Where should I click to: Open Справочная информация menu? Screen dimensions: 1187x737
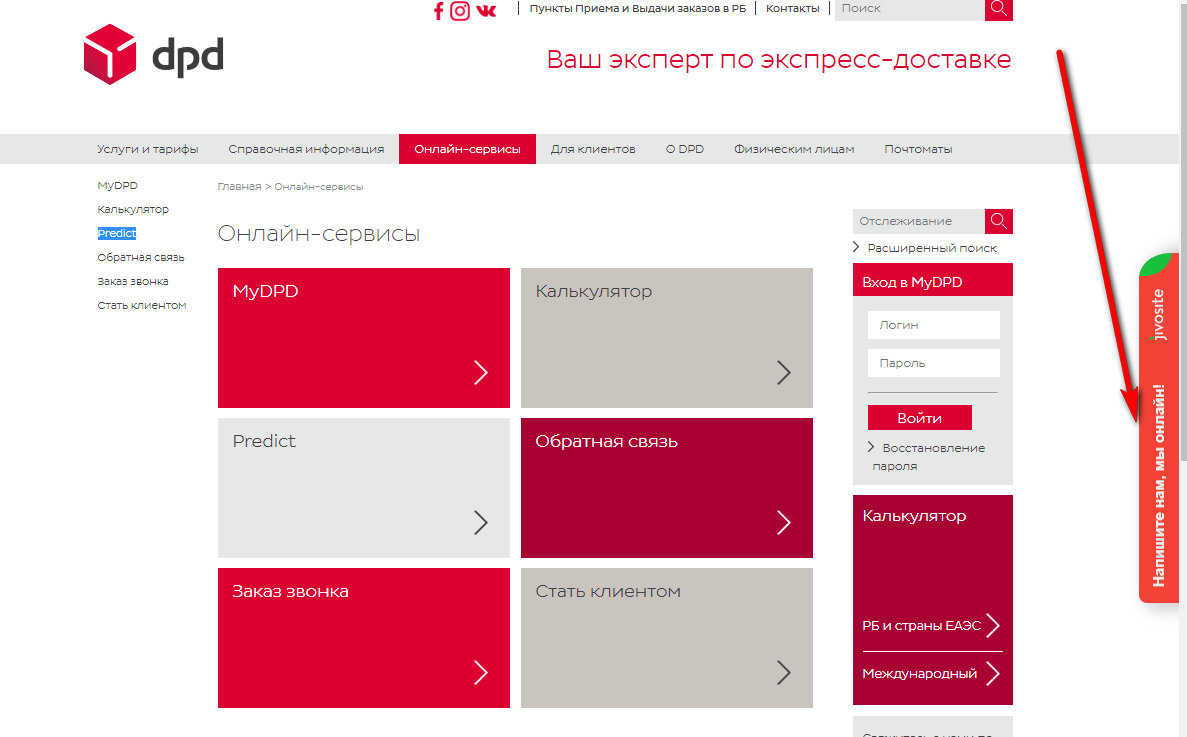pos(306,149)
